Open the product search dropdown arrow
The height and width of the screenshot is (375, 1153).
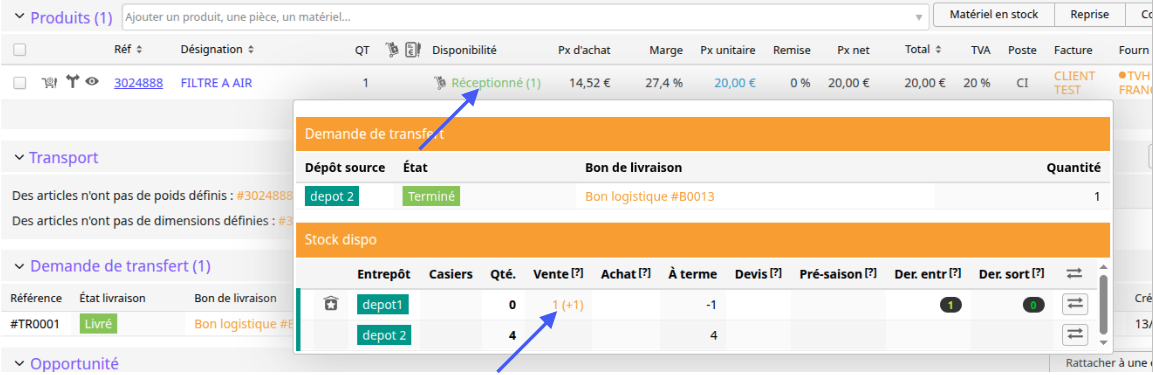pos(918,17)
